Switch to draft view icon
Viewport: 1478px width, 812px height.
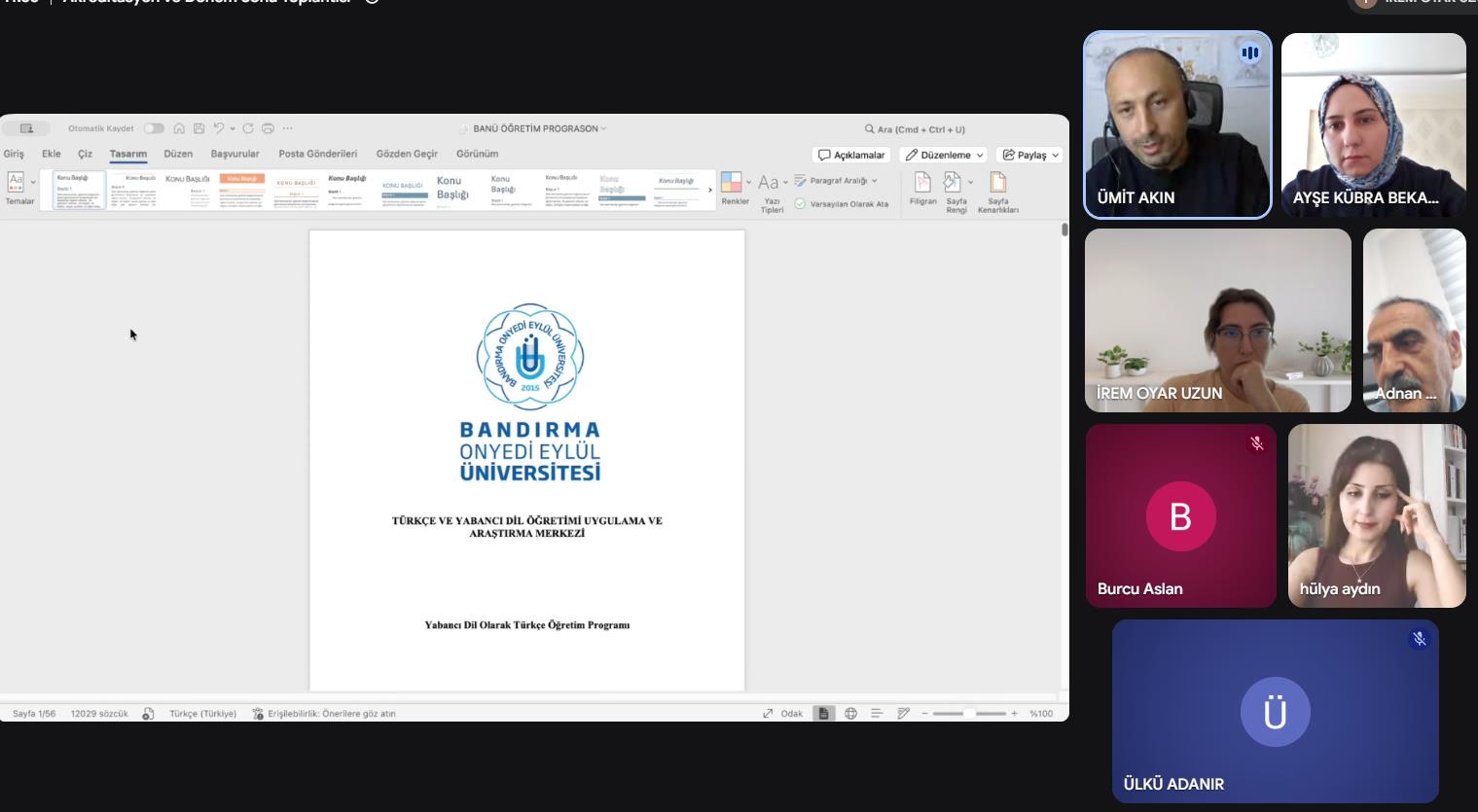pos(903,714)
